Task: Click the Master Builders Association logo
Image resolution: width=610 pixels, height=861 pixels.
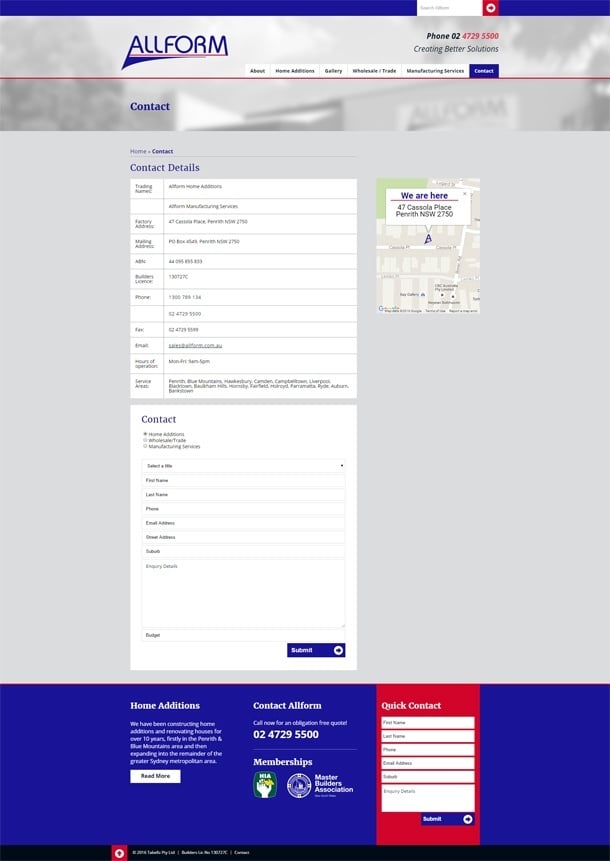Action: click(320, 785)
